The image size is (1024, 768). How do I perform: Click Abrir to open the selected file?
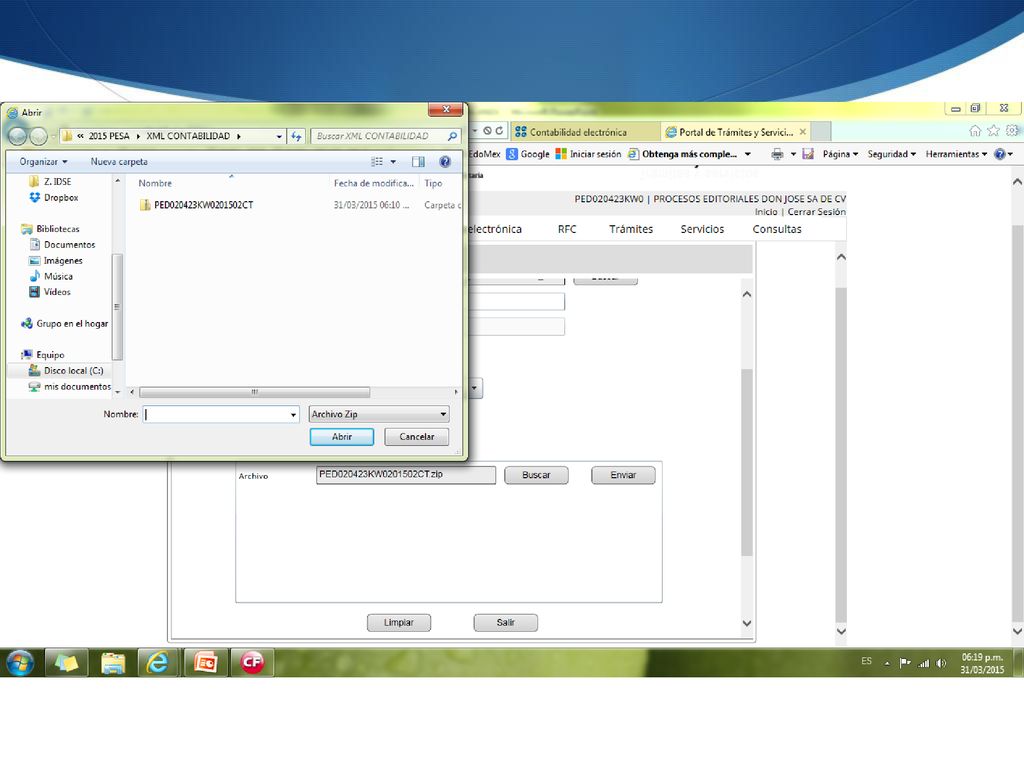(342, 437)
